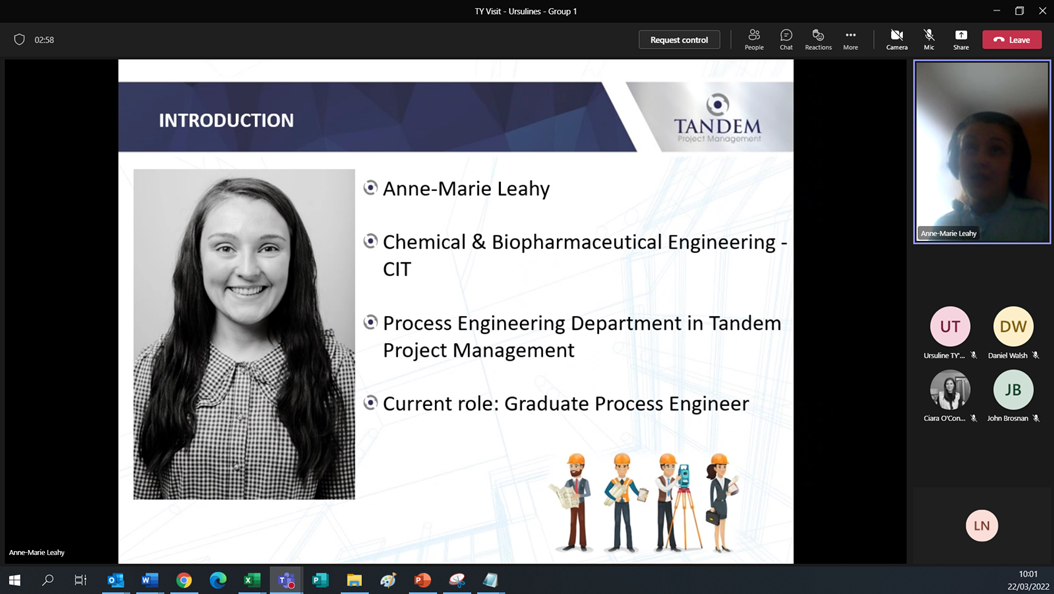Click the shield security icon
This screenshot has height=594, width=1054.
(19, 40)
